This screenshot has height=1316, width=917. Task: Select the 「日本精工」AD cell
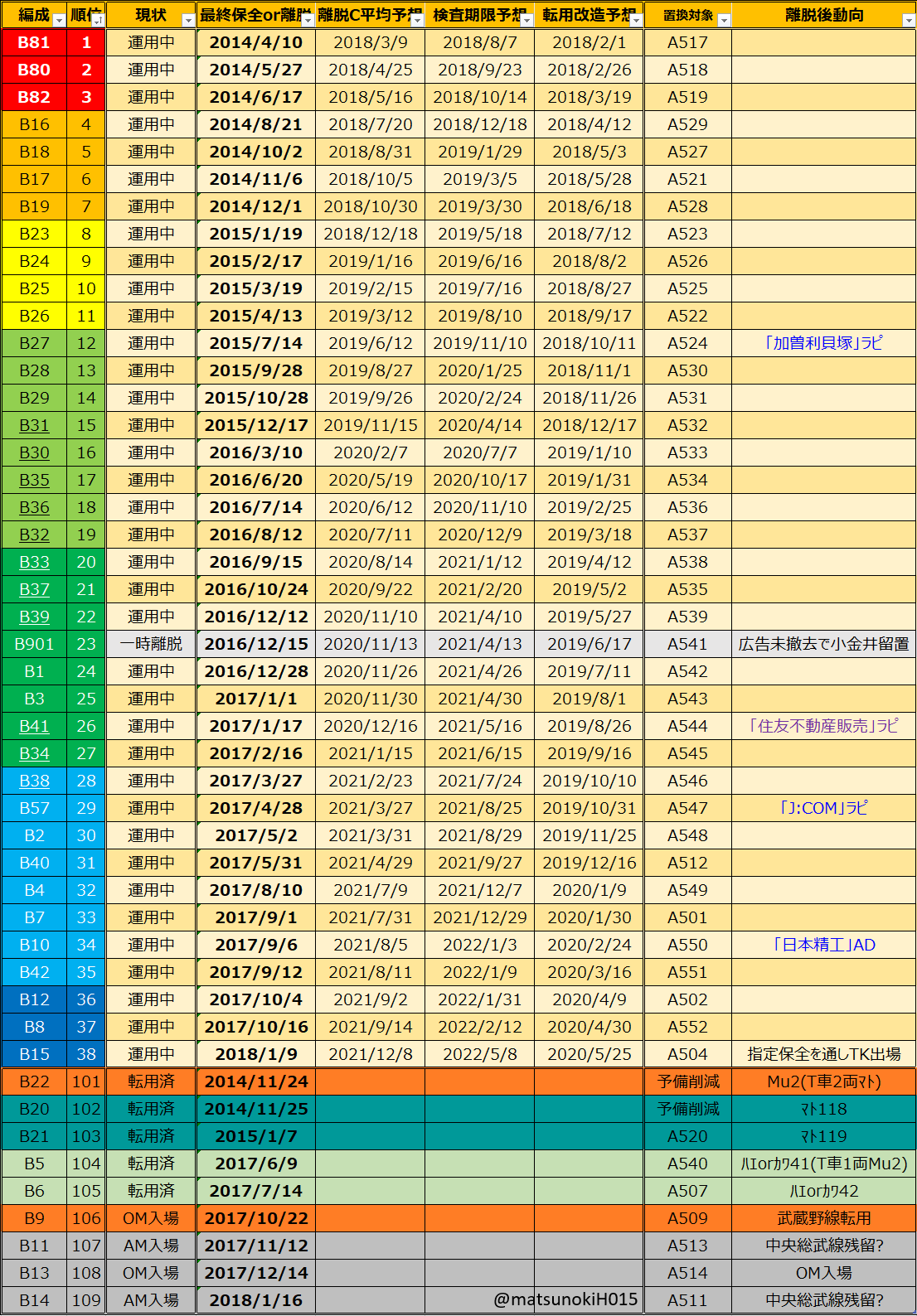(824, 945)
